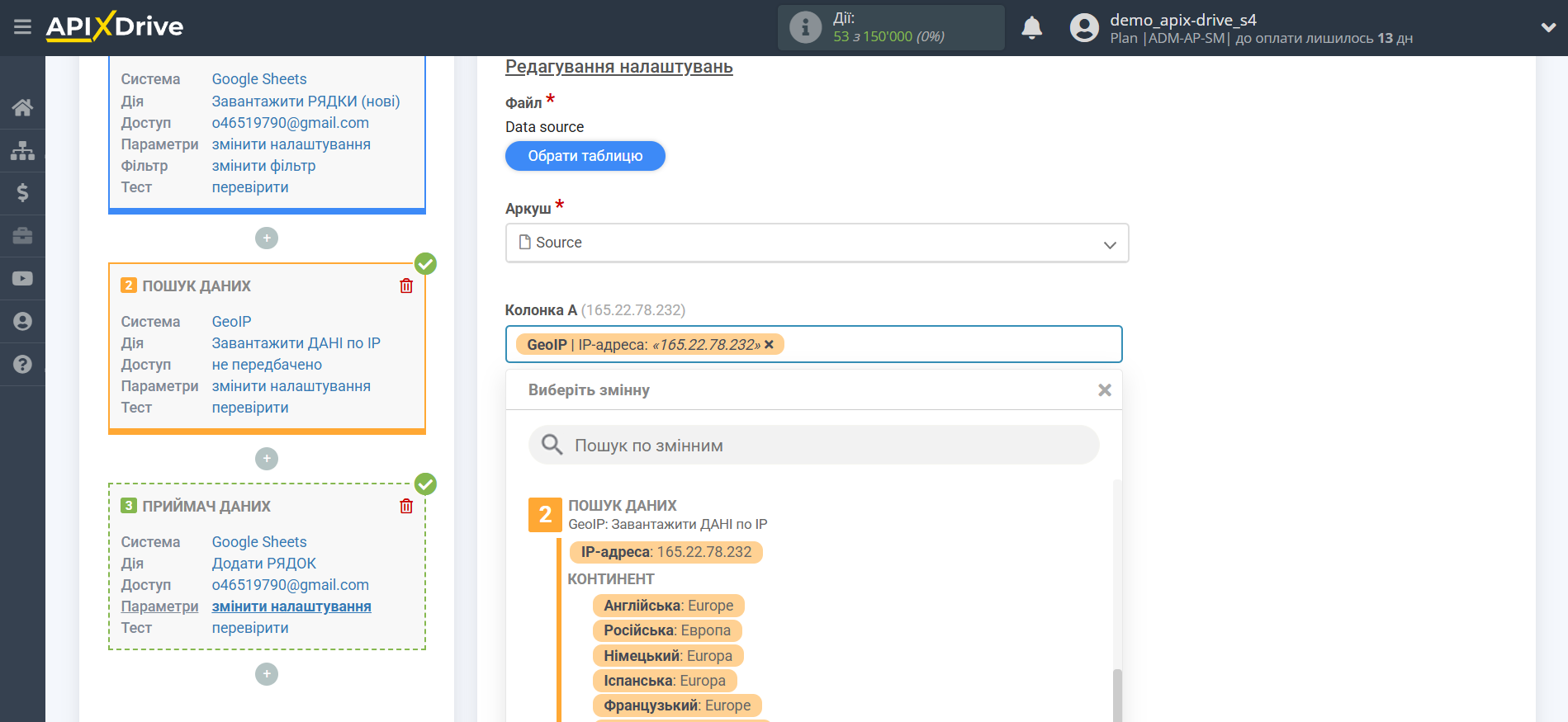Image resolution: width=1568 pixels, height=722 pixels.
Task: Open the video tutorials YouTube icon
Action: click(x=22, y=279)
